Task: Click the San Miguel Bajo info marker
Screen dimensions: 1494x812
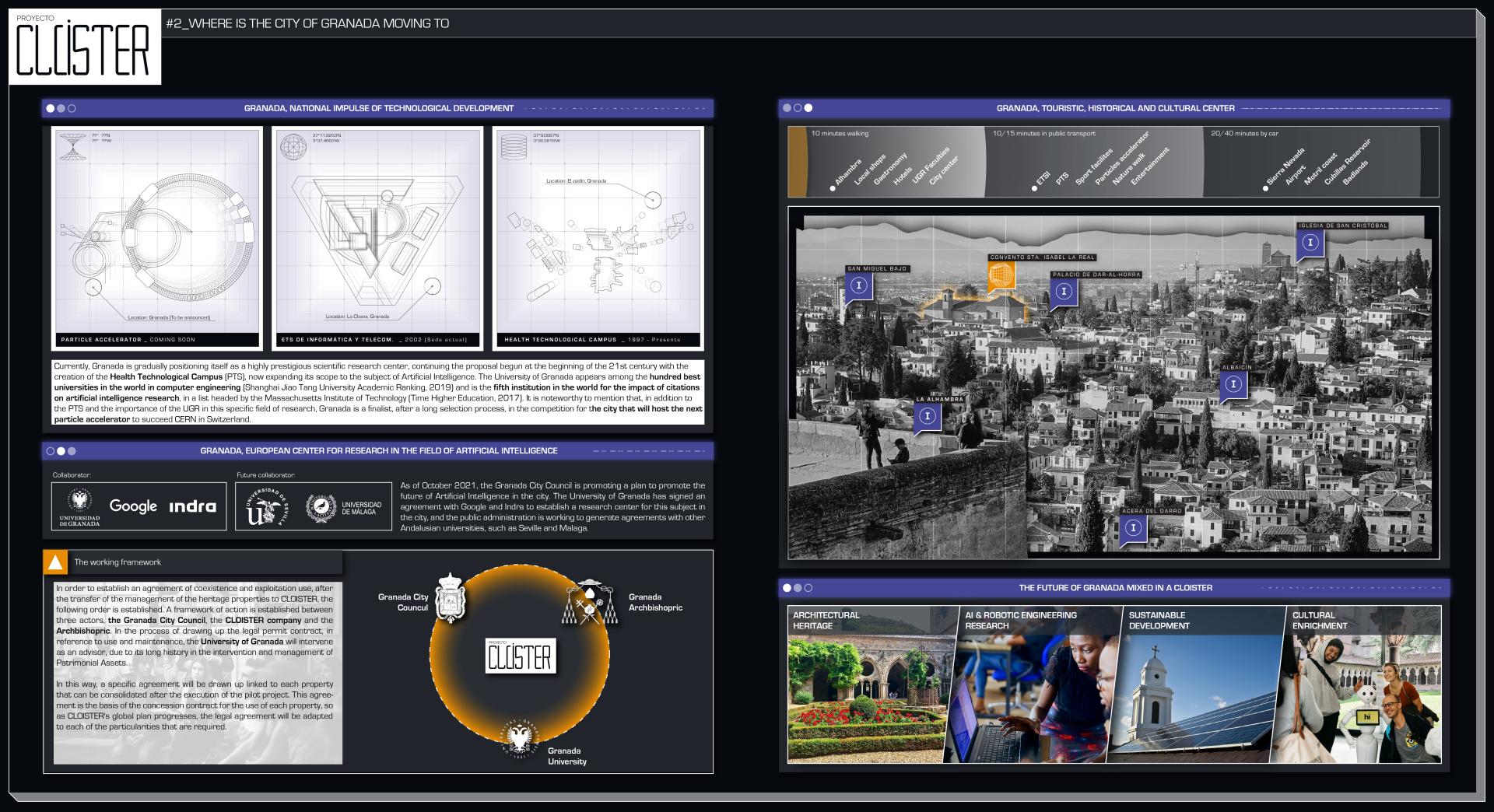Action: pyautogui.click(x=859, y=286)
